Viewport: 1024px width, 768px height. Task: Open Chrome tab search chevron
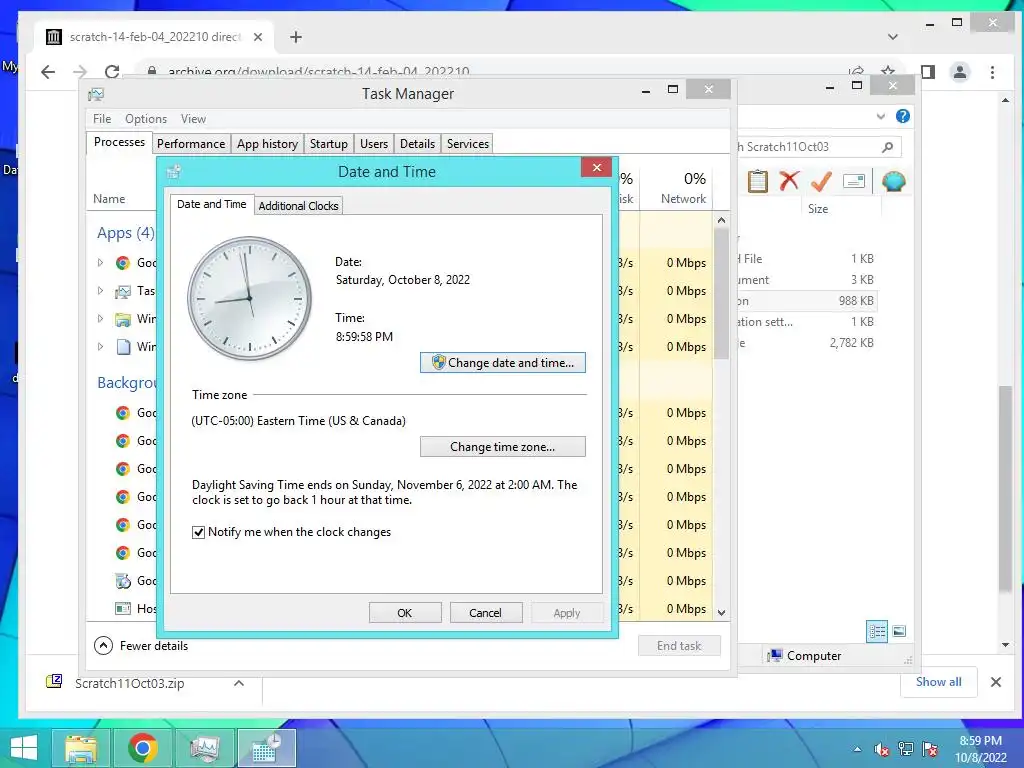(x=893, y=37)
